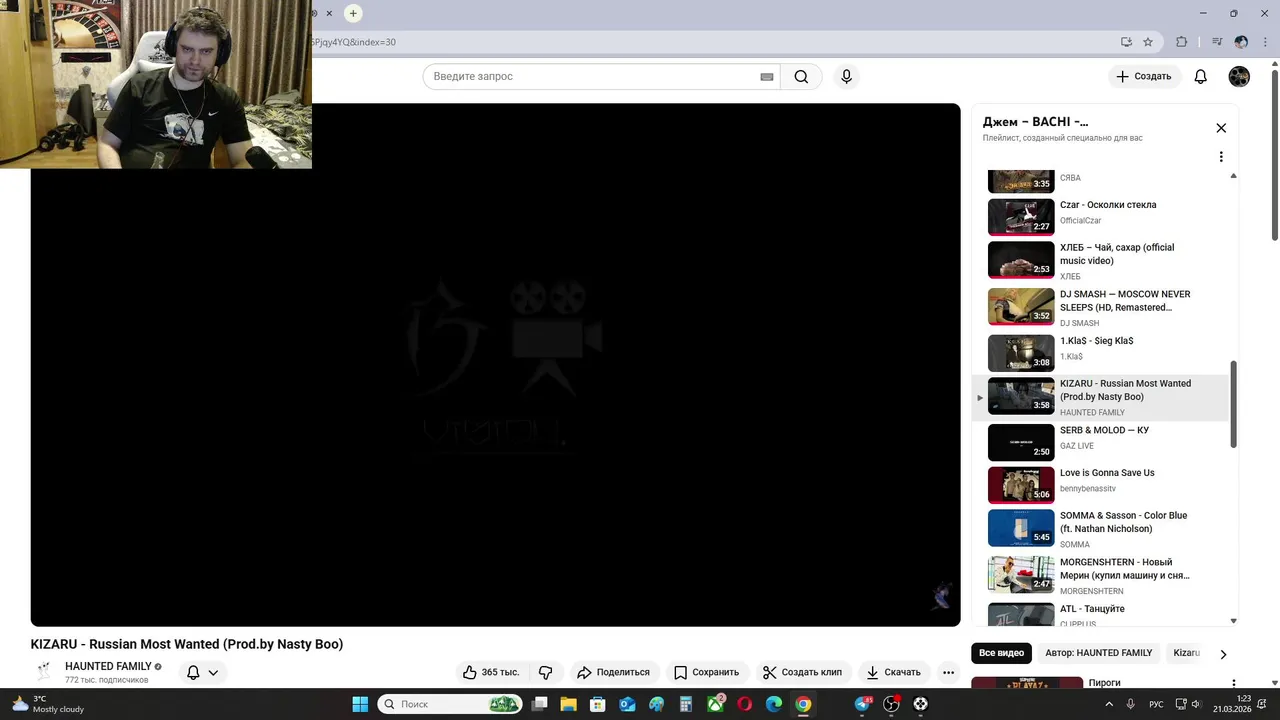
Task: Dislike the video with thumbs-down
Action: [546, 673]
